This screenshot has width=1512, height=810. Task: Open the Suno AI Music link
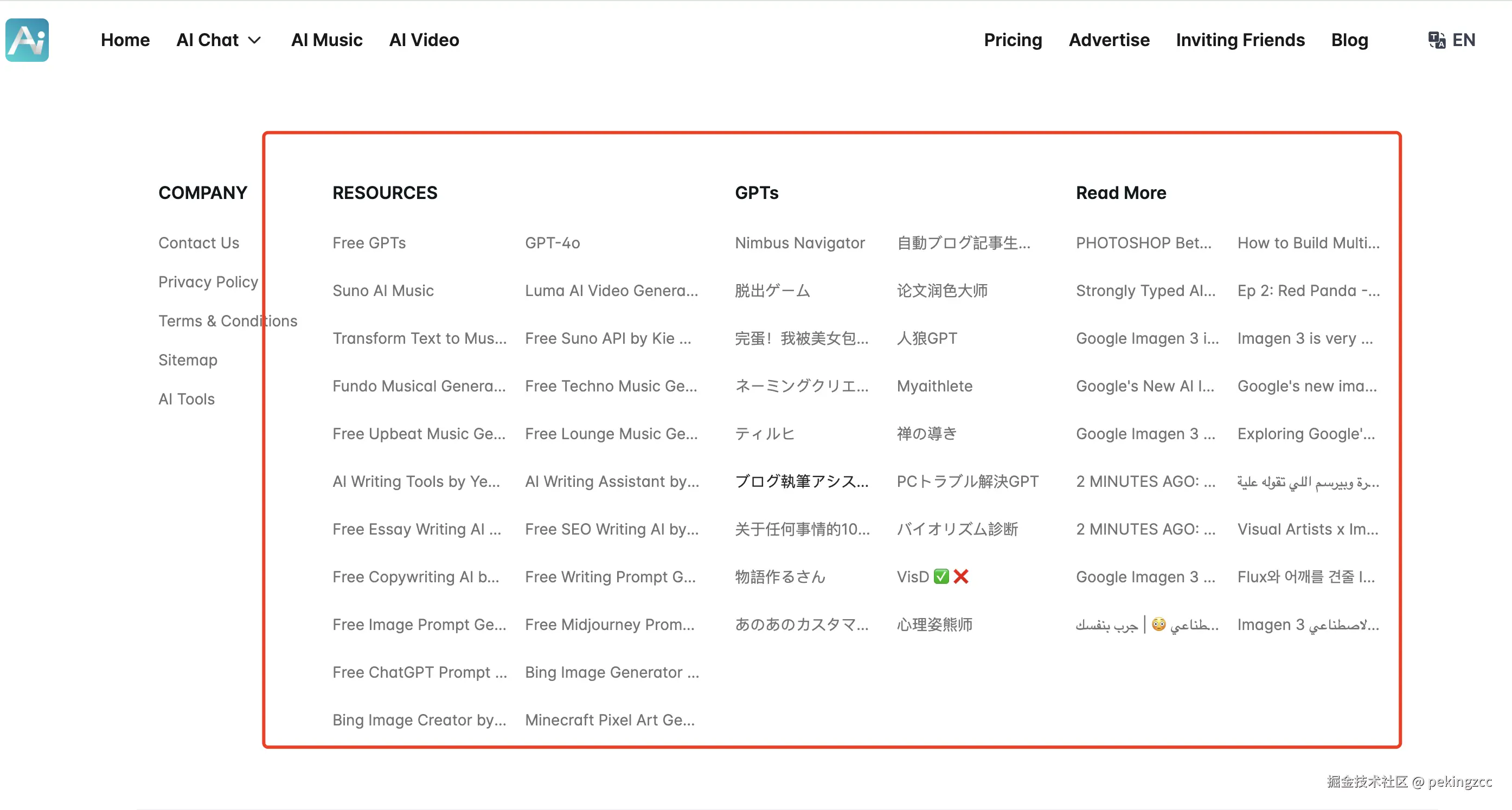pyautogui.click(x=383, y=291)
